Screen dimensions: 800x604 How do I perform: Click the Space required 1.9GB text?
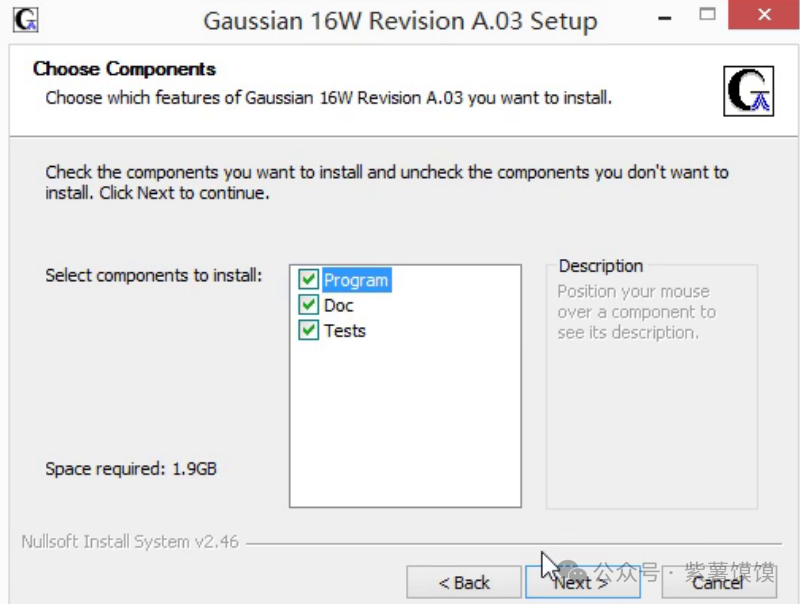click(131, 468)
